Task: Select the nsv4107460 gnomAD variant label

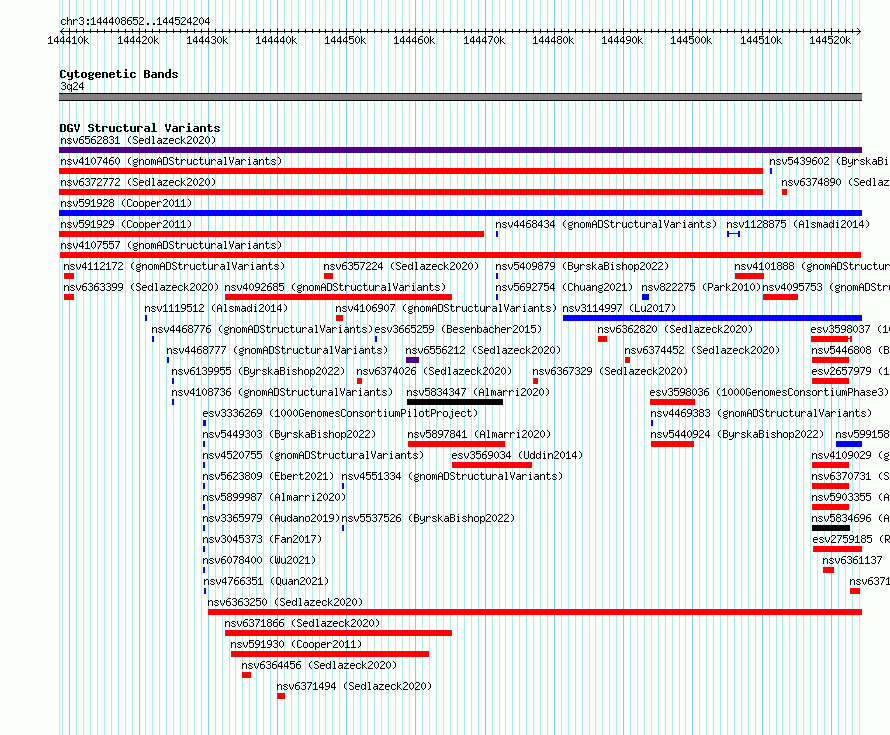Action: coord(171,161)
